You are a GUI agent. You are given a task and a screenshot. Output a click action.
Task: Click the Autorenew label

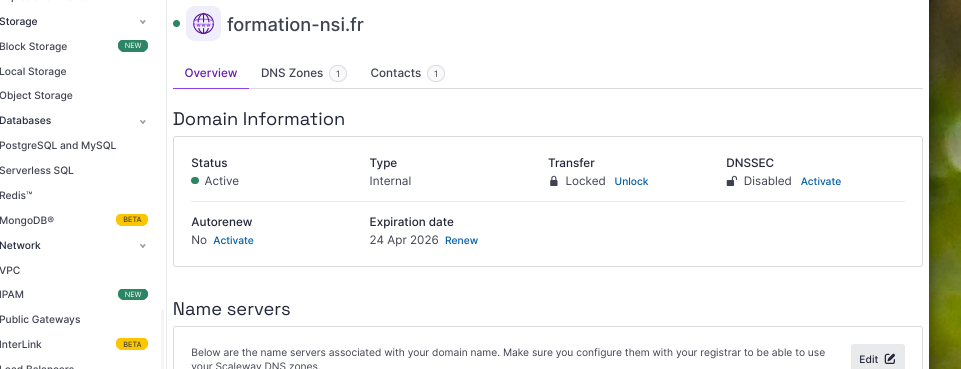pos(222,222)
